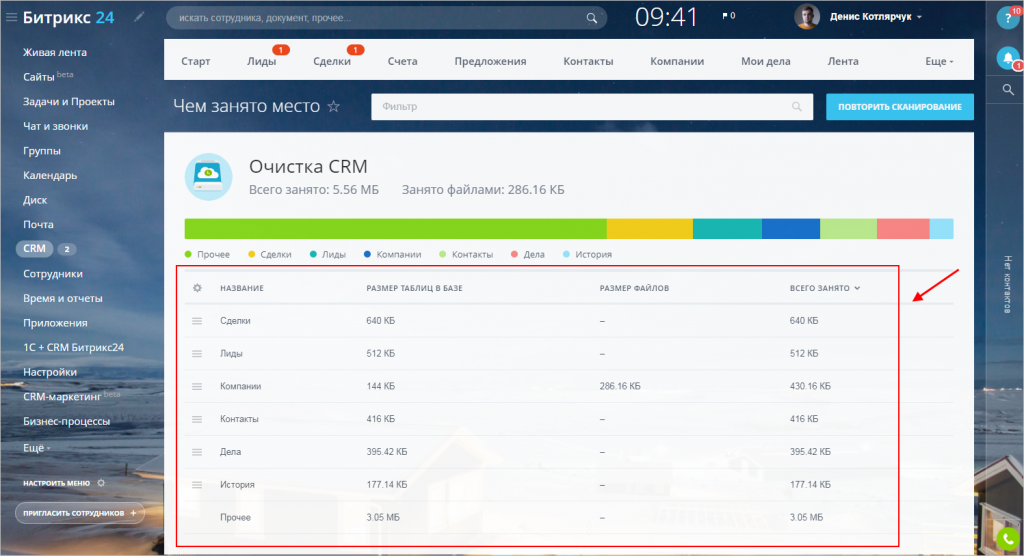
Task: Open the notifications bell icon
Action: point(1007,59)
